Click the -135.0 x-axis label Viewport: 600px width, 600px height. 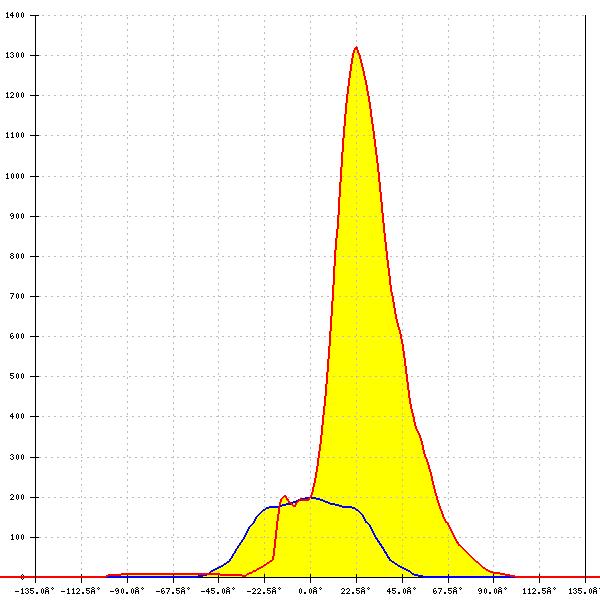pos(34,591)
